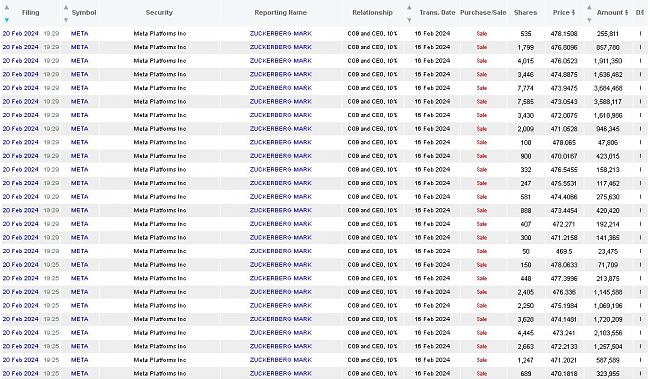Select amount value 192,214

tap(608, 224)
